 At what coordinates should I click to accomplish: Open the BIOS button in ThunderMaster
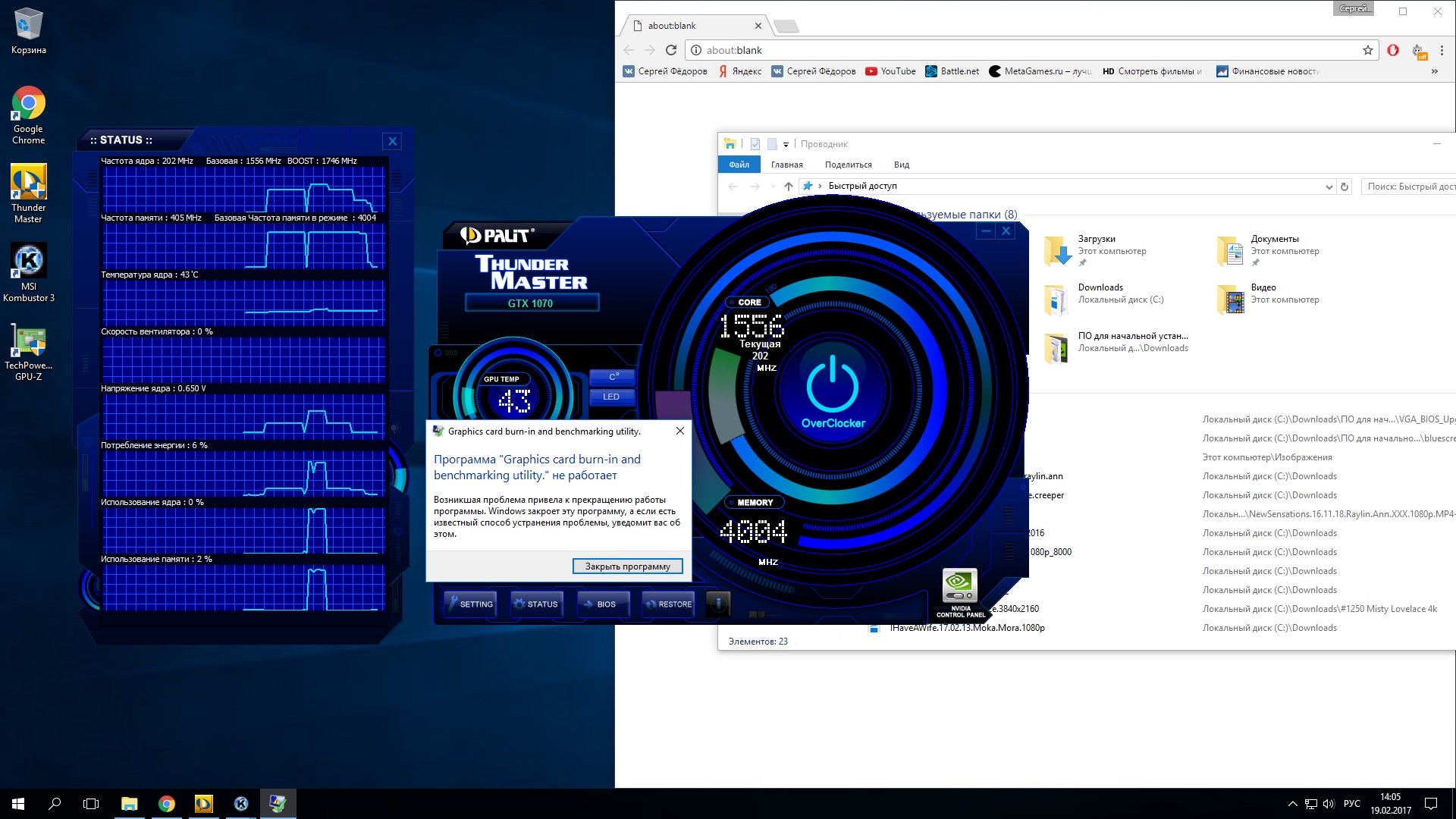tap(603, 604)
